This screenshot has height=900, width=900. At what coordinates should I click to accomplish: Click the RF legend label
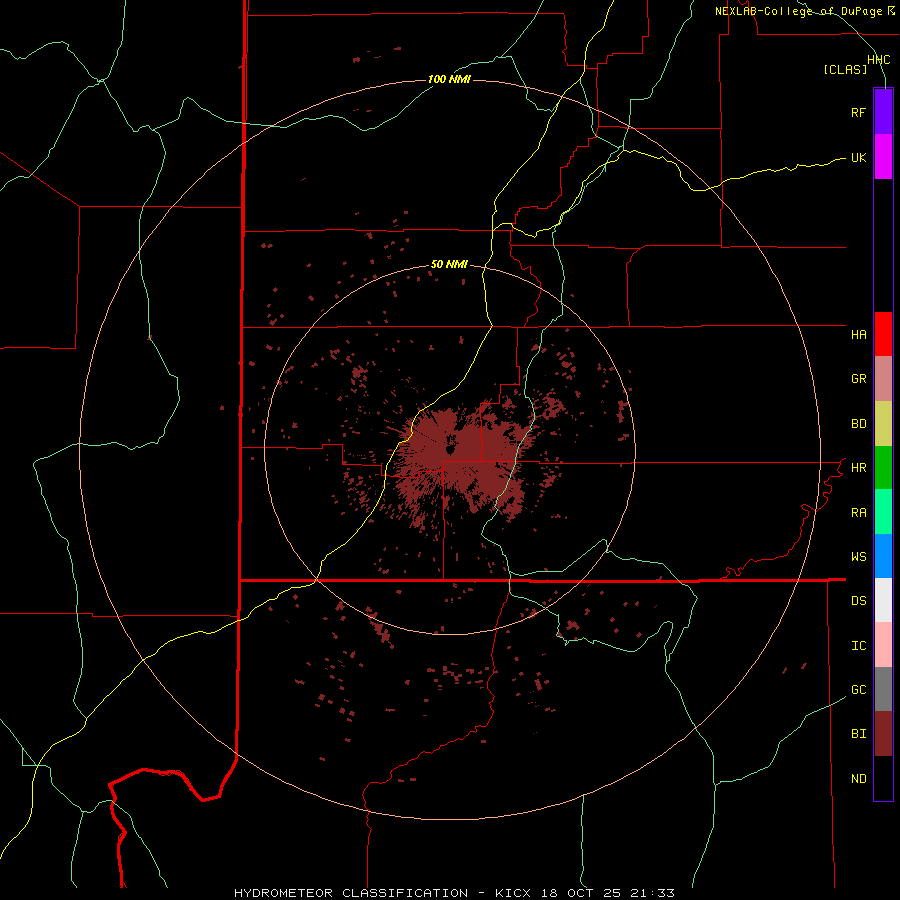click(x=858, y=112)
